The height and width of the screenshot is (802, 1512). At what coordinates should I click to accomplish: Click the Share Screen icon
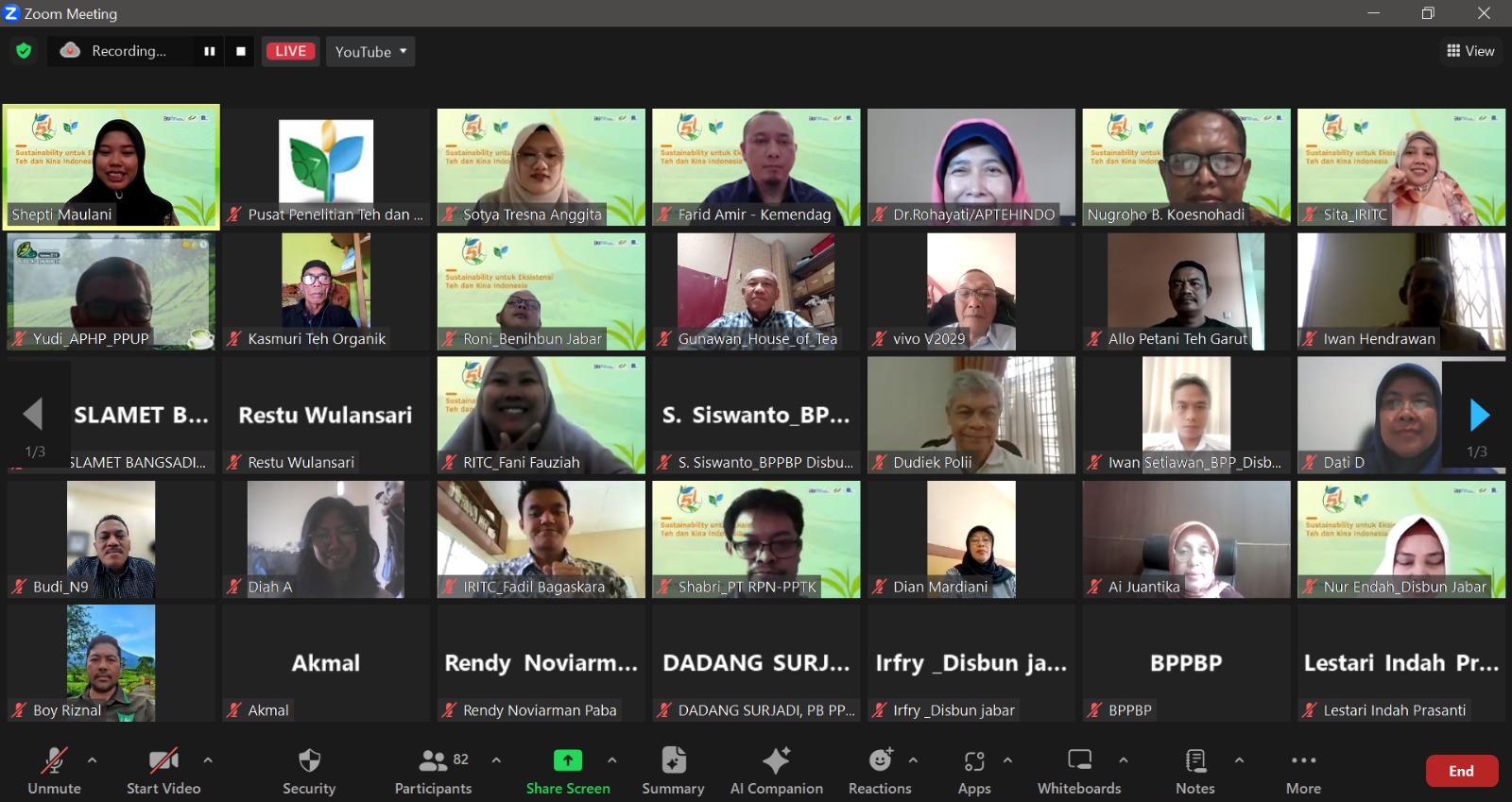567,760
